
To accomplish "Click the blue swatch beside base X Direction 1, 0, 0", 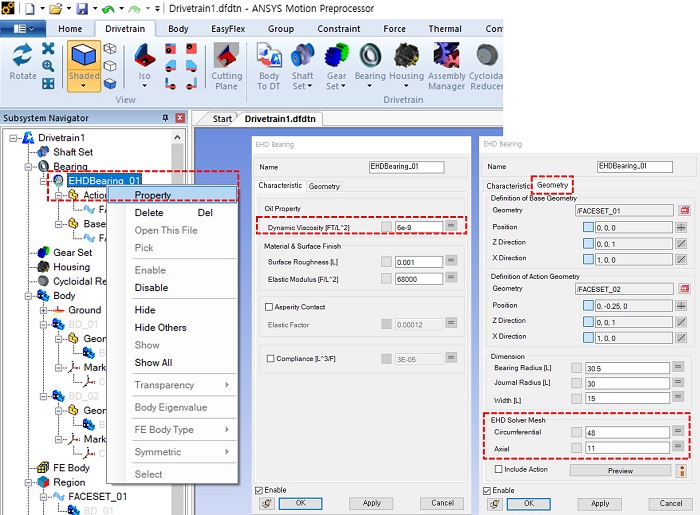I will click(x=588, y=259).
